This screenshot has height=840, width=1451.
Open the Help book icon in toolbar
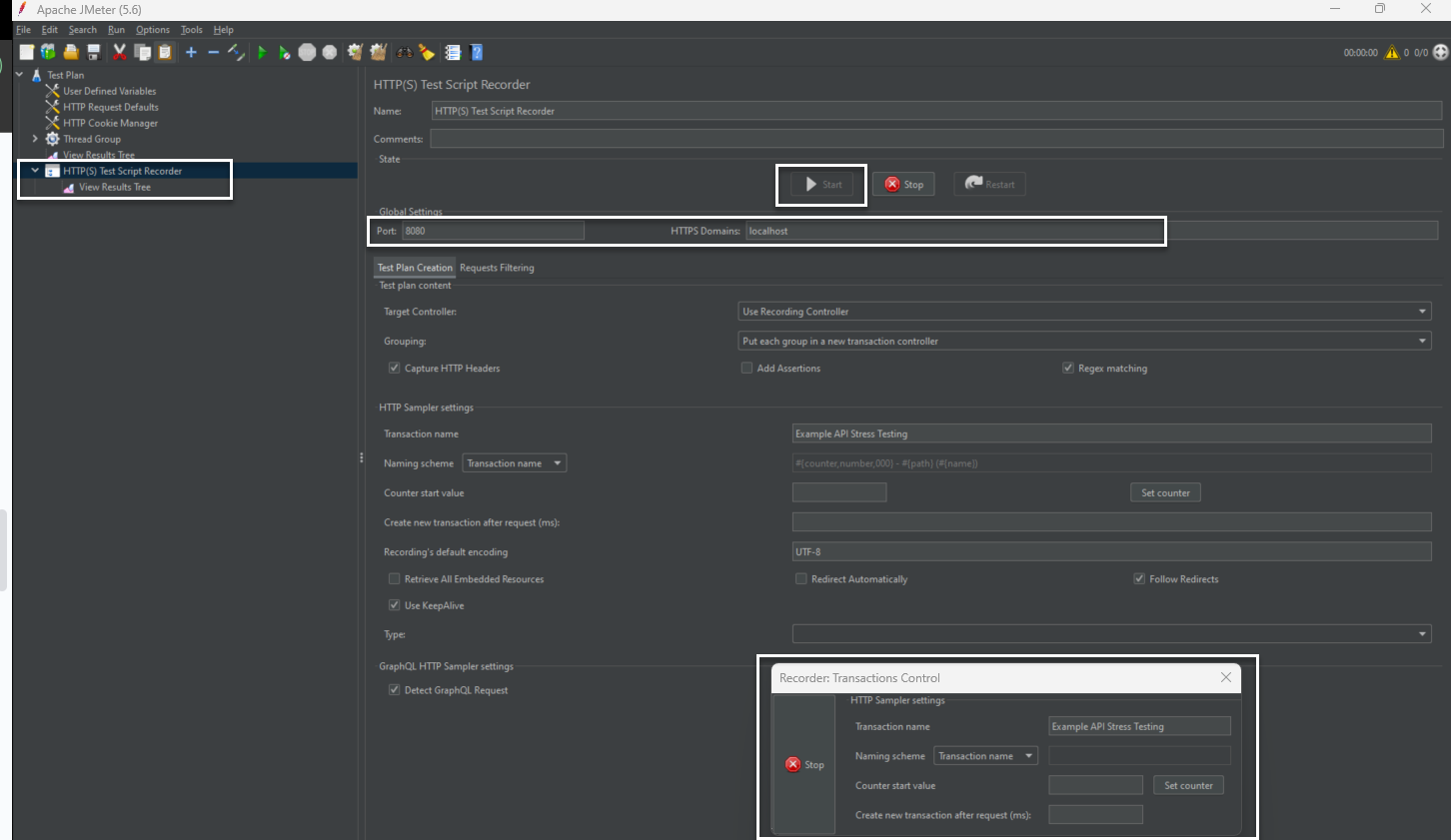pos(477,52)
